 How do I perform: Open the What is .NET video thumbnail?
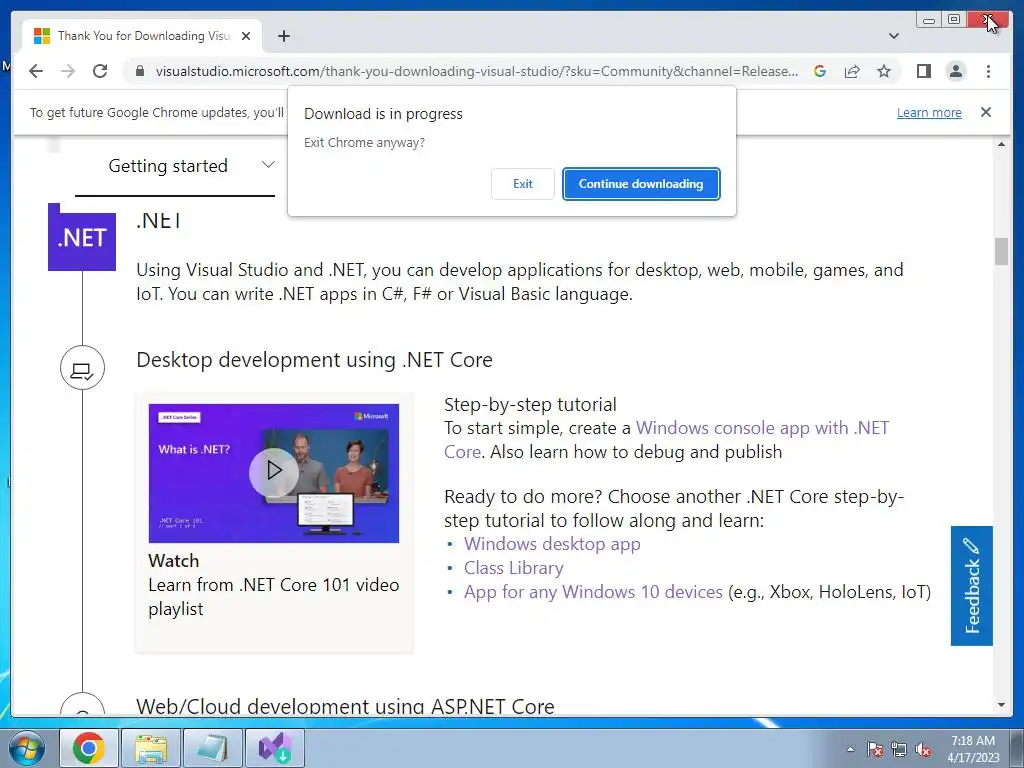pos(274,473)
